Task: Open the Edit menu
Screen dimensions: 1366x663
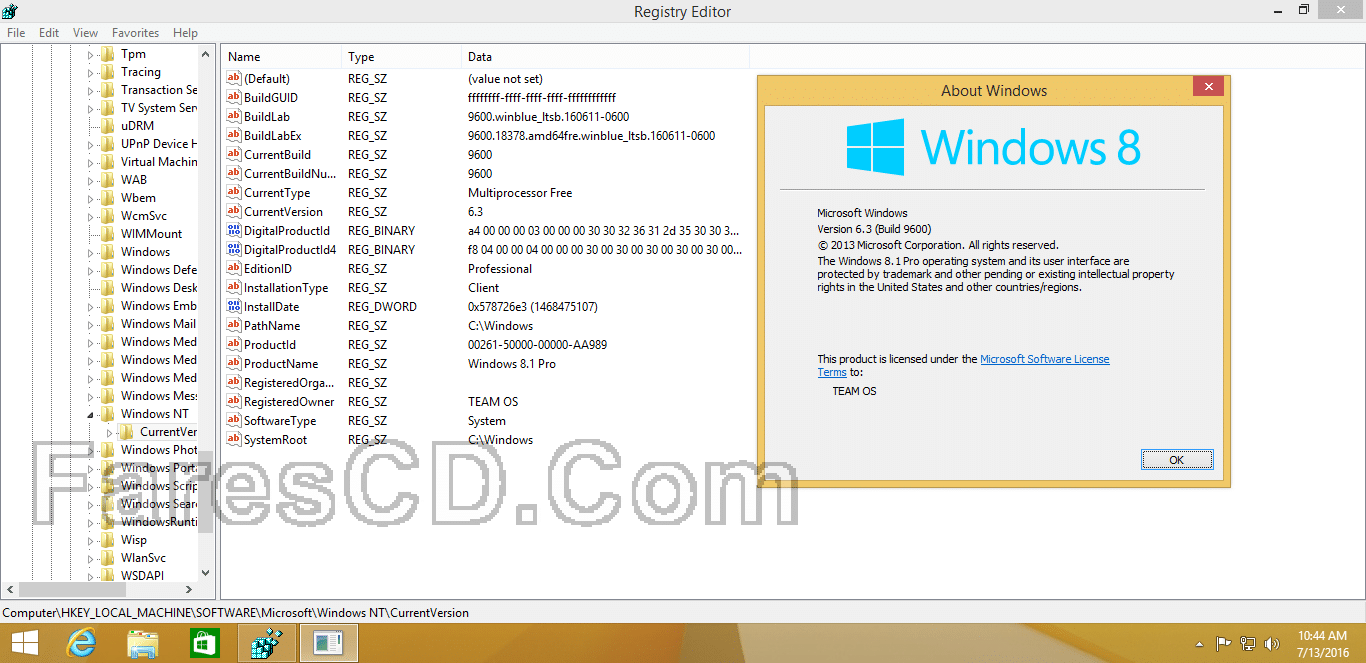Action: point(49,33)
